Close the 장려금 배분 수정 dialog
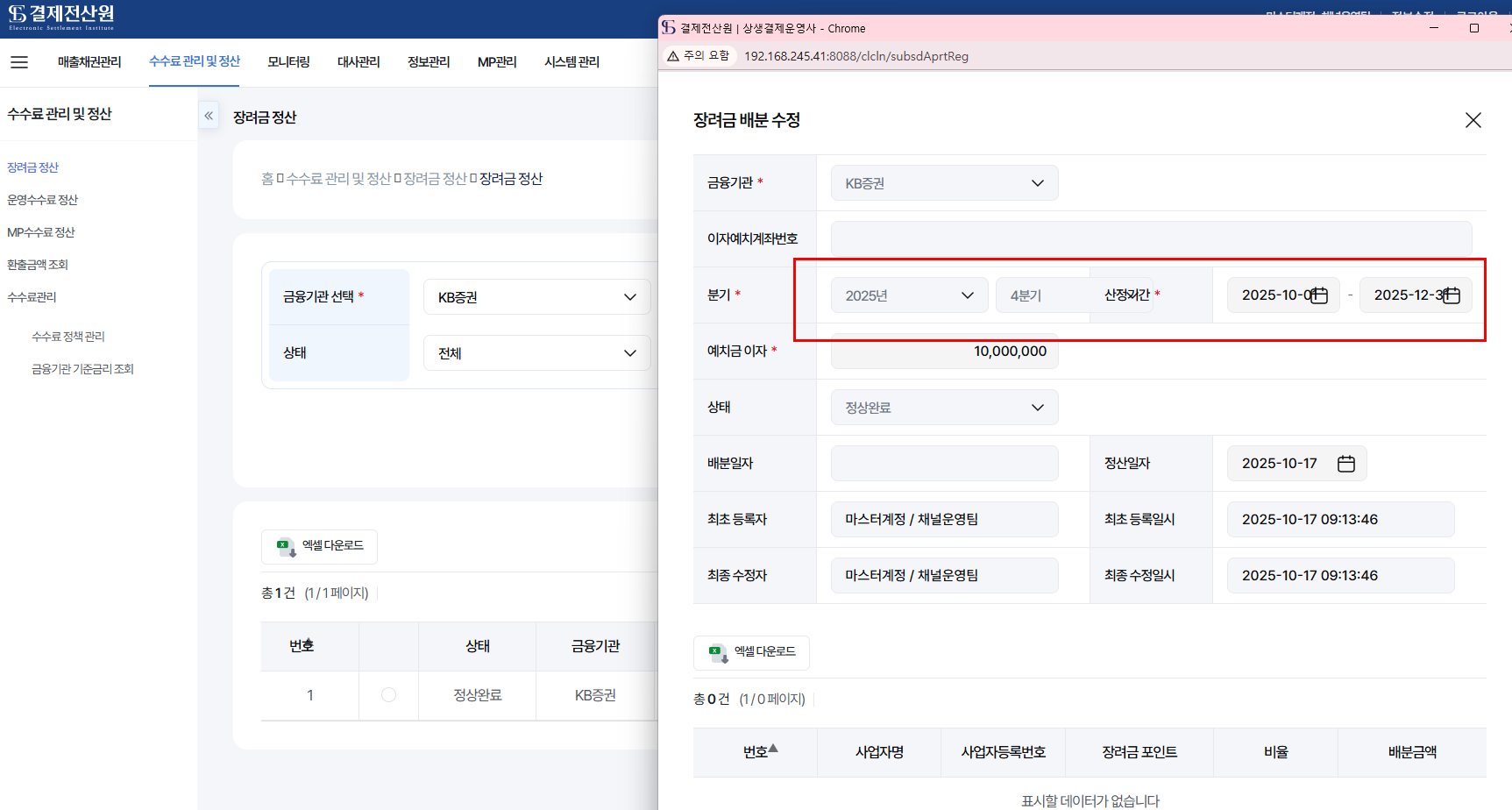The height and width of the screenshot is (810, 1512). click(1473, 120)
